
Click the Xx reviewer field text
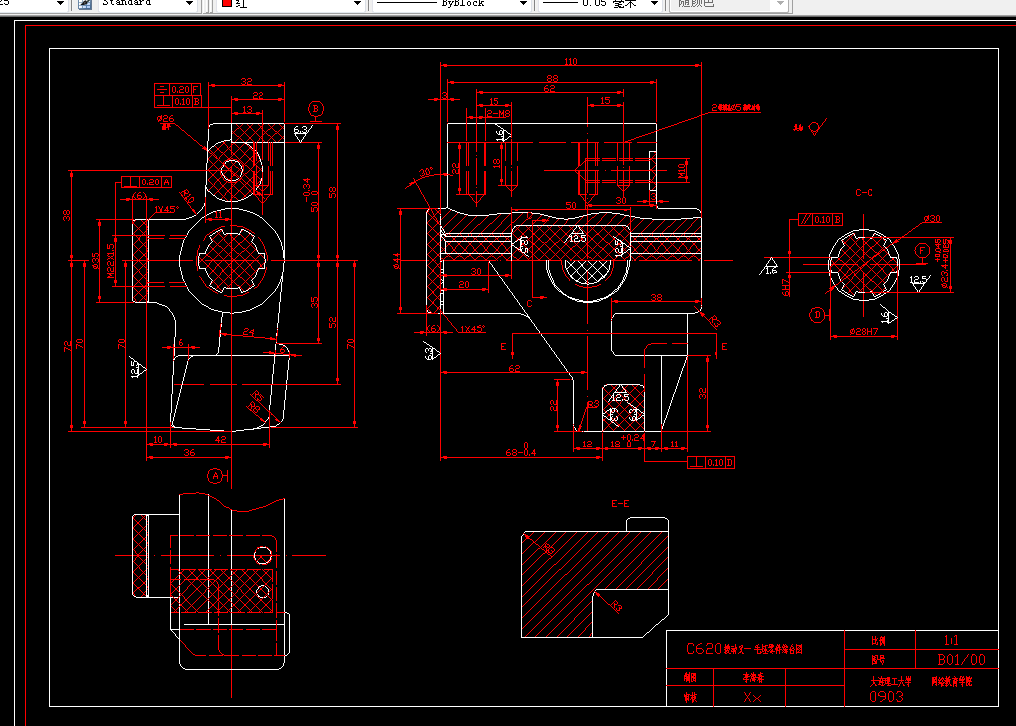pyautogui.click(x=752, y=697)
